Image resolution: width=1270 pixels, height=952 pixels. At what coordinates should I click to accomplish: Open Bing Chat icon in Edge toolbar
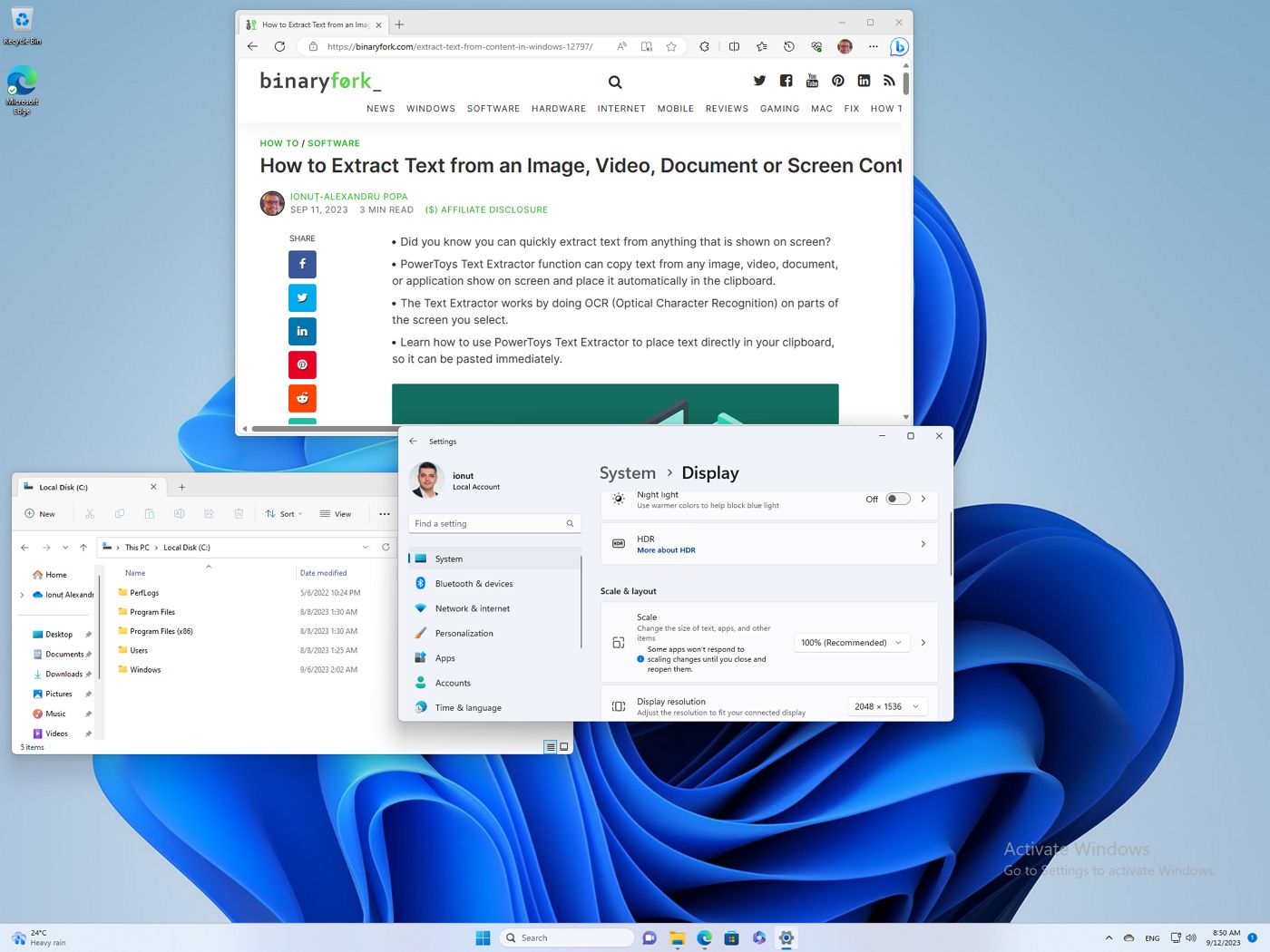coord(898,46)
